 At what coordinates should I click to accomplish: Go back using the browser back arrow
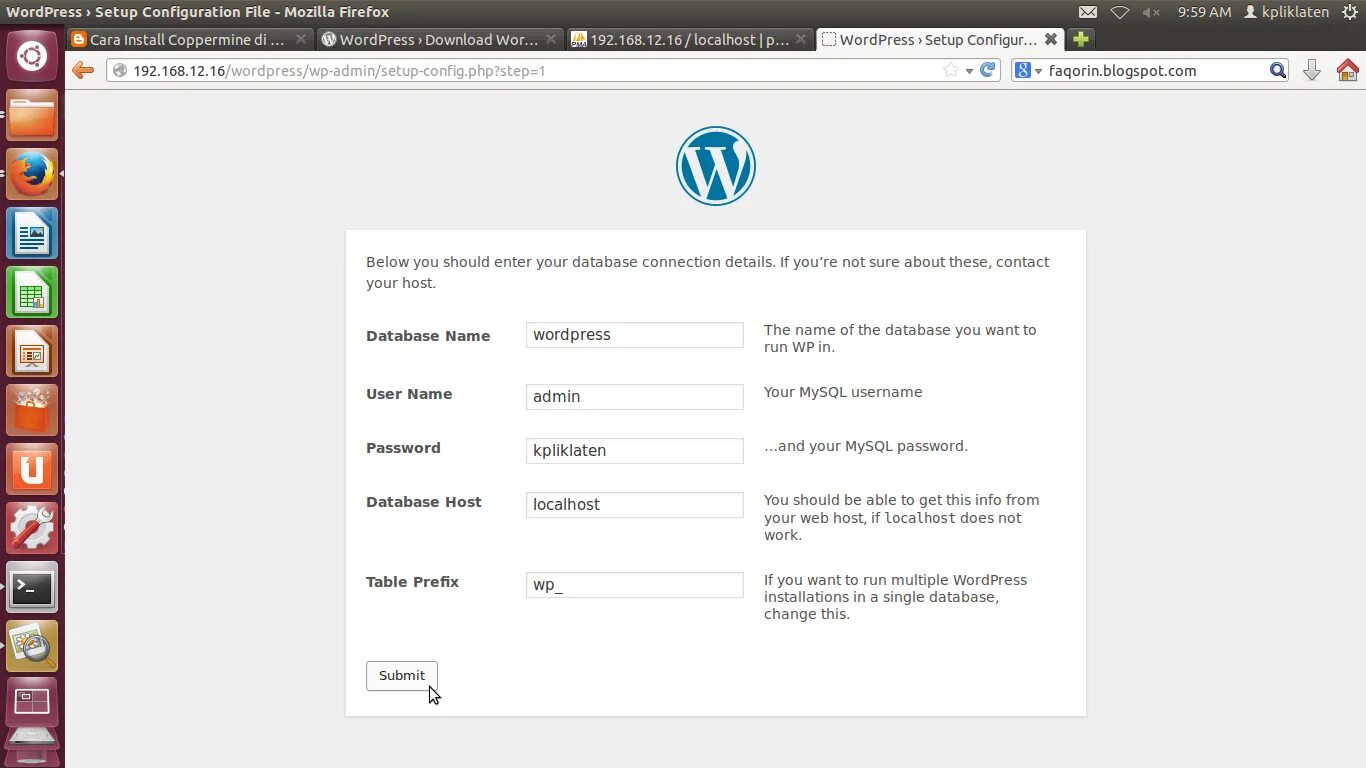[x=83, y=70]
